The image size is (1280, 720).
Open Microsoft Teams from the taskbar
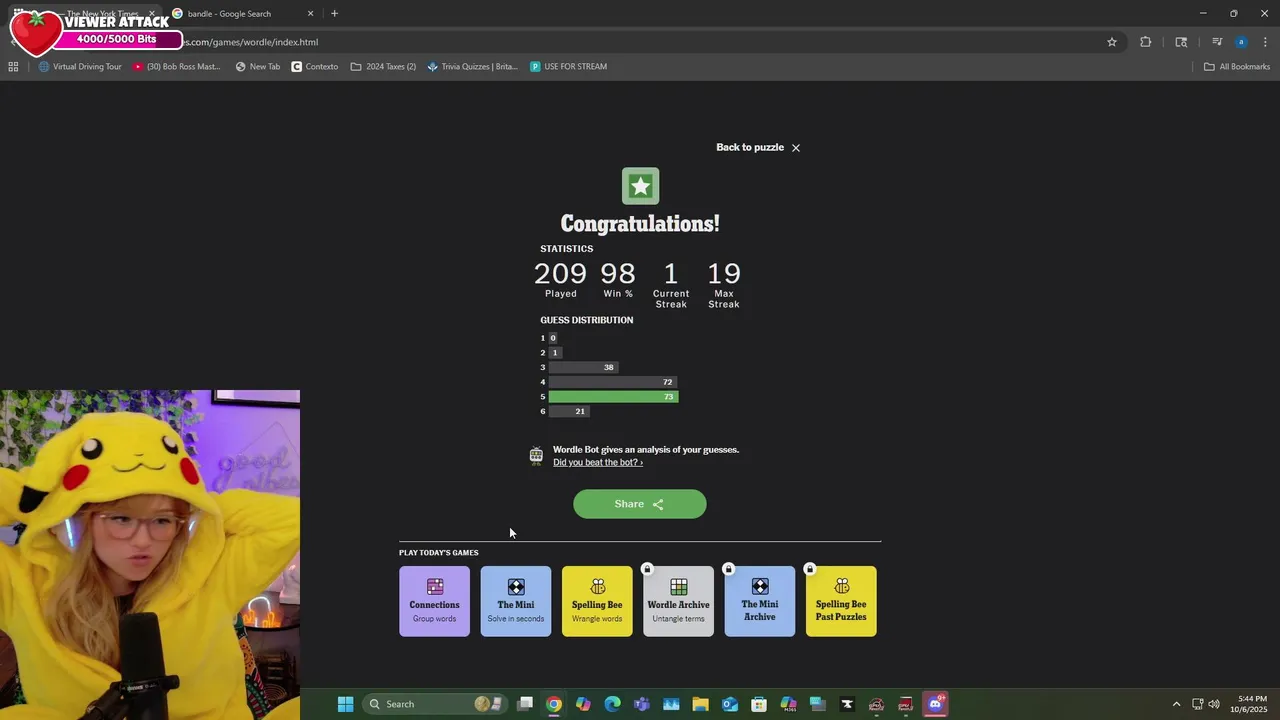pyautogui.click(x=642, y=704)
